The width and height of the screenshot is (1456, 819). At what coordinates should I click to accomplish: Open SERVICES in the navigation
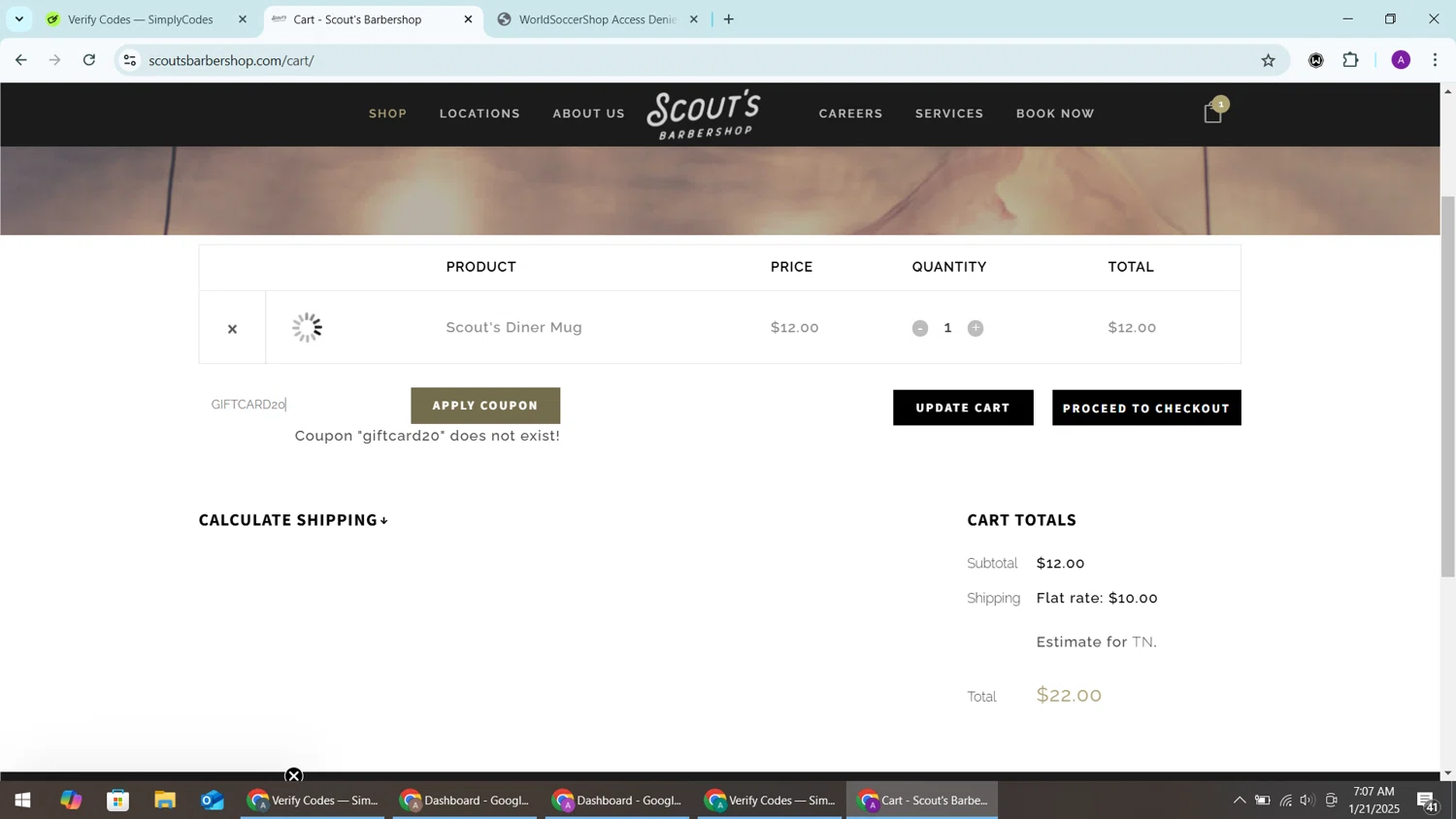tap(949, 114)
